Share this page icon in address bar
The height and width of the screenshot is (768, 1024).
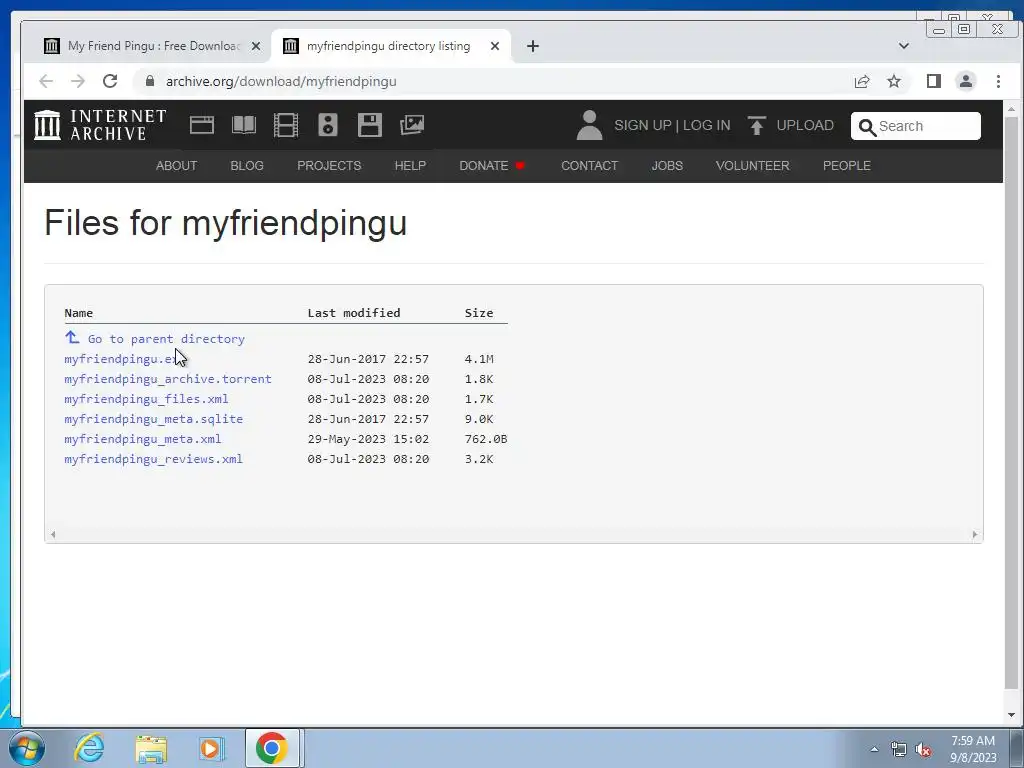point(862,81)
